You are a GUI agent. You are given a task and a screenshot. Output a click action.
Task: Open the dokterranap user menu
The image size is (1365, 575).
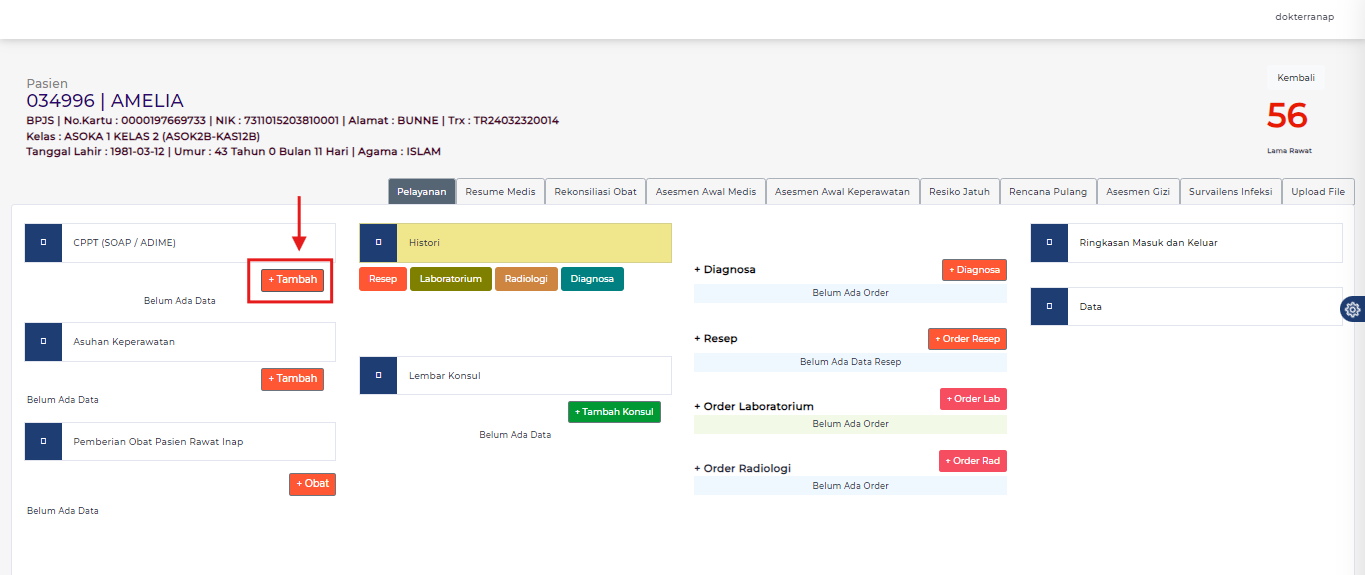click(x=1304, y=17)
